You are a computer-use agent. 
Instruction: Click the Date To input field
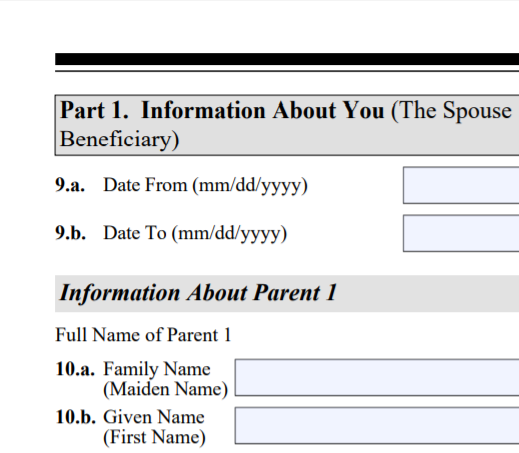click(461, 233)
